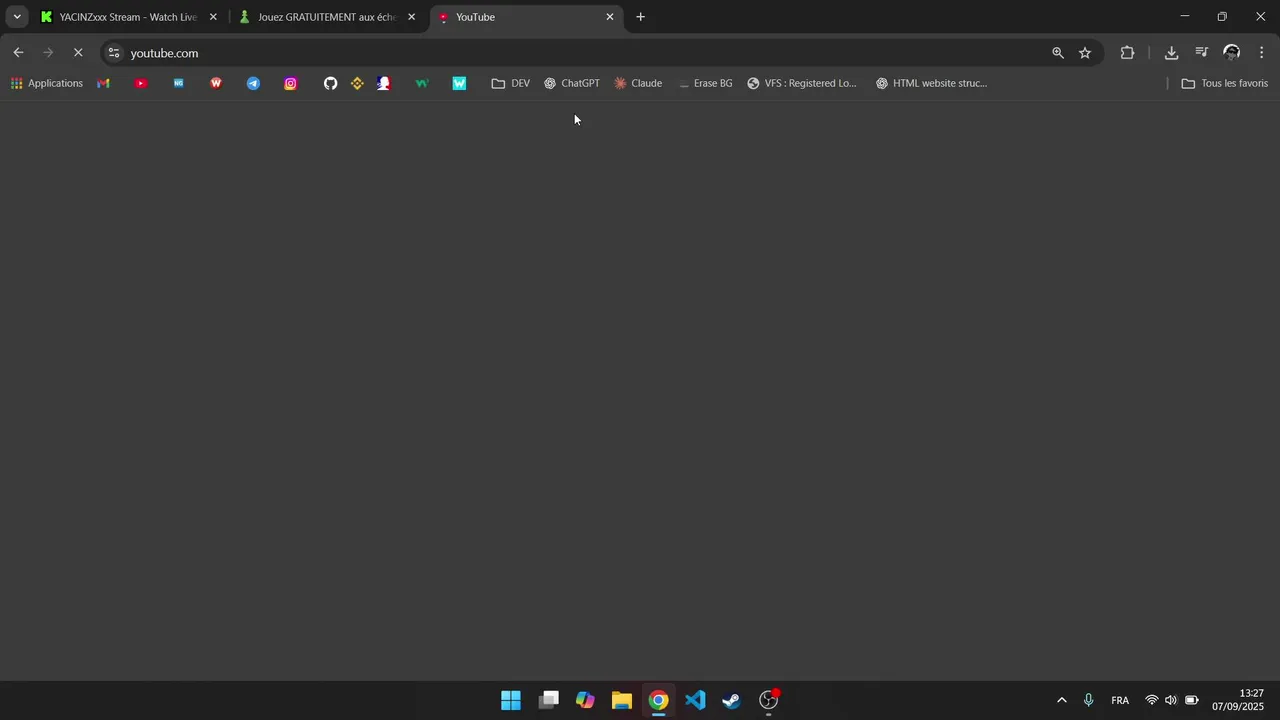Viewport: 1280px width, 720px height.
Task: Open the green W bookmark icon
Action: [421, 83]
